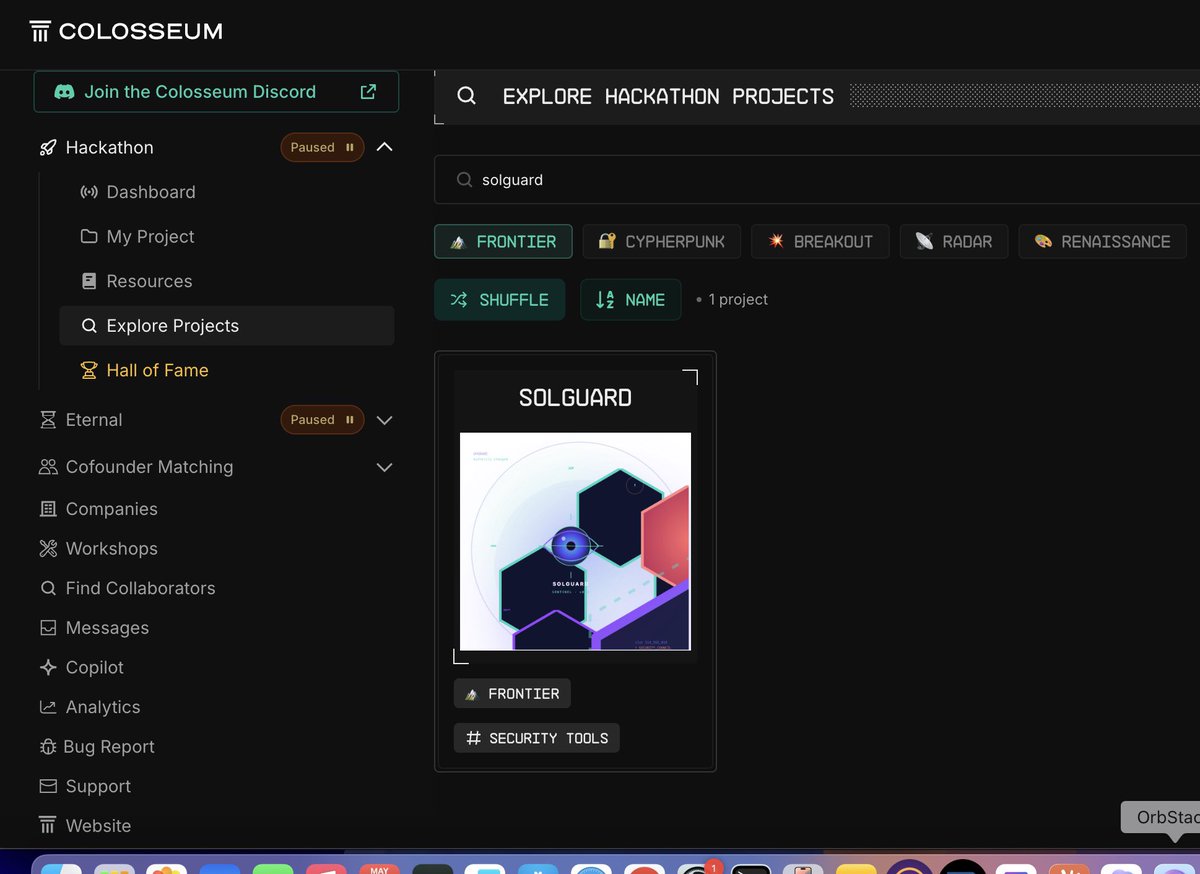Join the Colosseum Discord
This screenshot has height=874, width=1200.
tap(216, 92)
